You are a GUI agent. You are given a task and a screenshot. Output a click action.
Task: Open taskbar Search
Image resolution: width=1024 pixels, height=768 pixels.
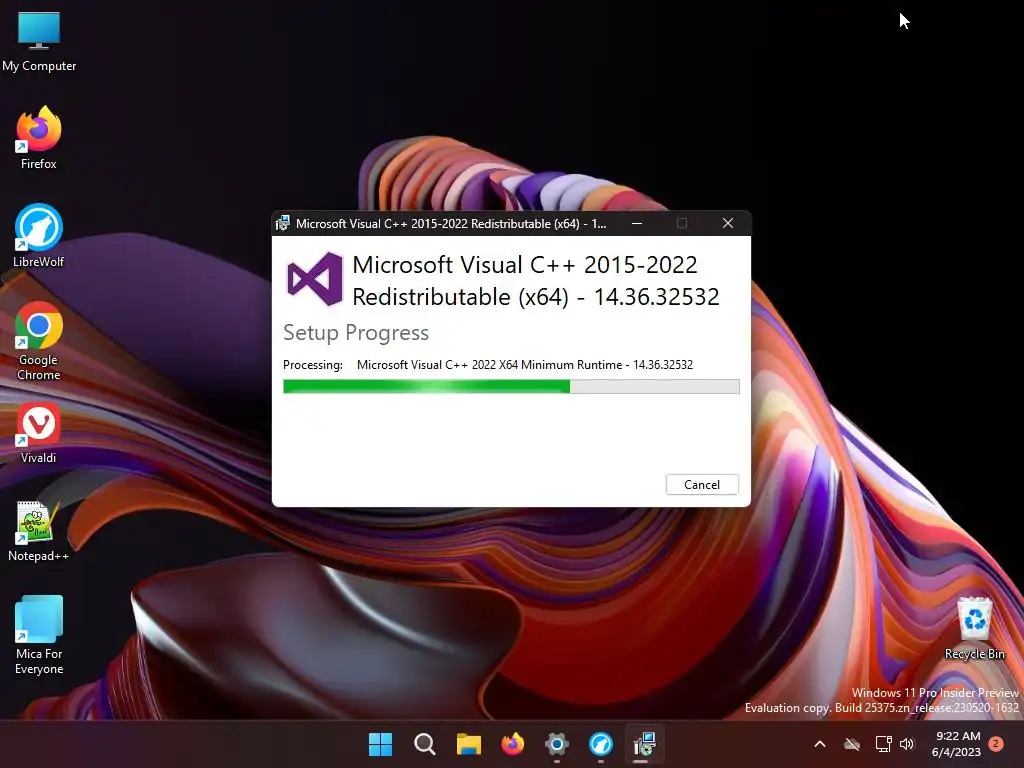click(x=424, y=744)
